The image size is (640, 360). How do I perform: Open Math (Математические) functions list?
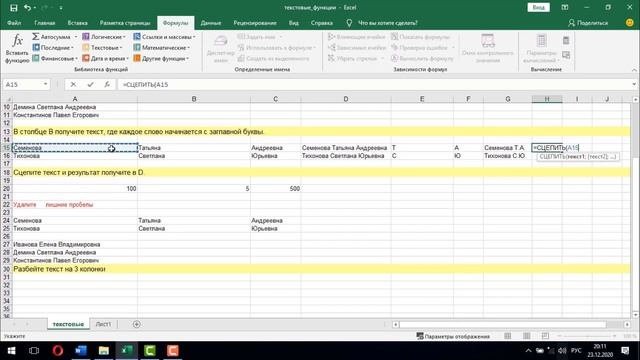tap(162, 48)
